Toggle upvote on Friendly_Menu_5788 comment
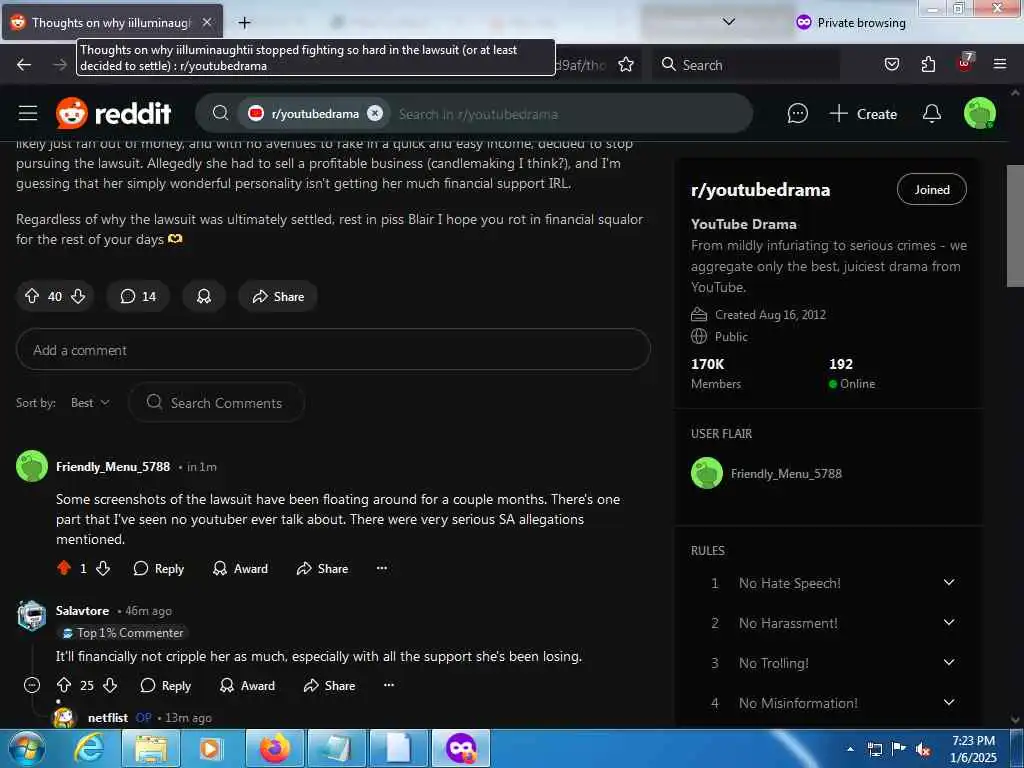 tap(63, 568)
